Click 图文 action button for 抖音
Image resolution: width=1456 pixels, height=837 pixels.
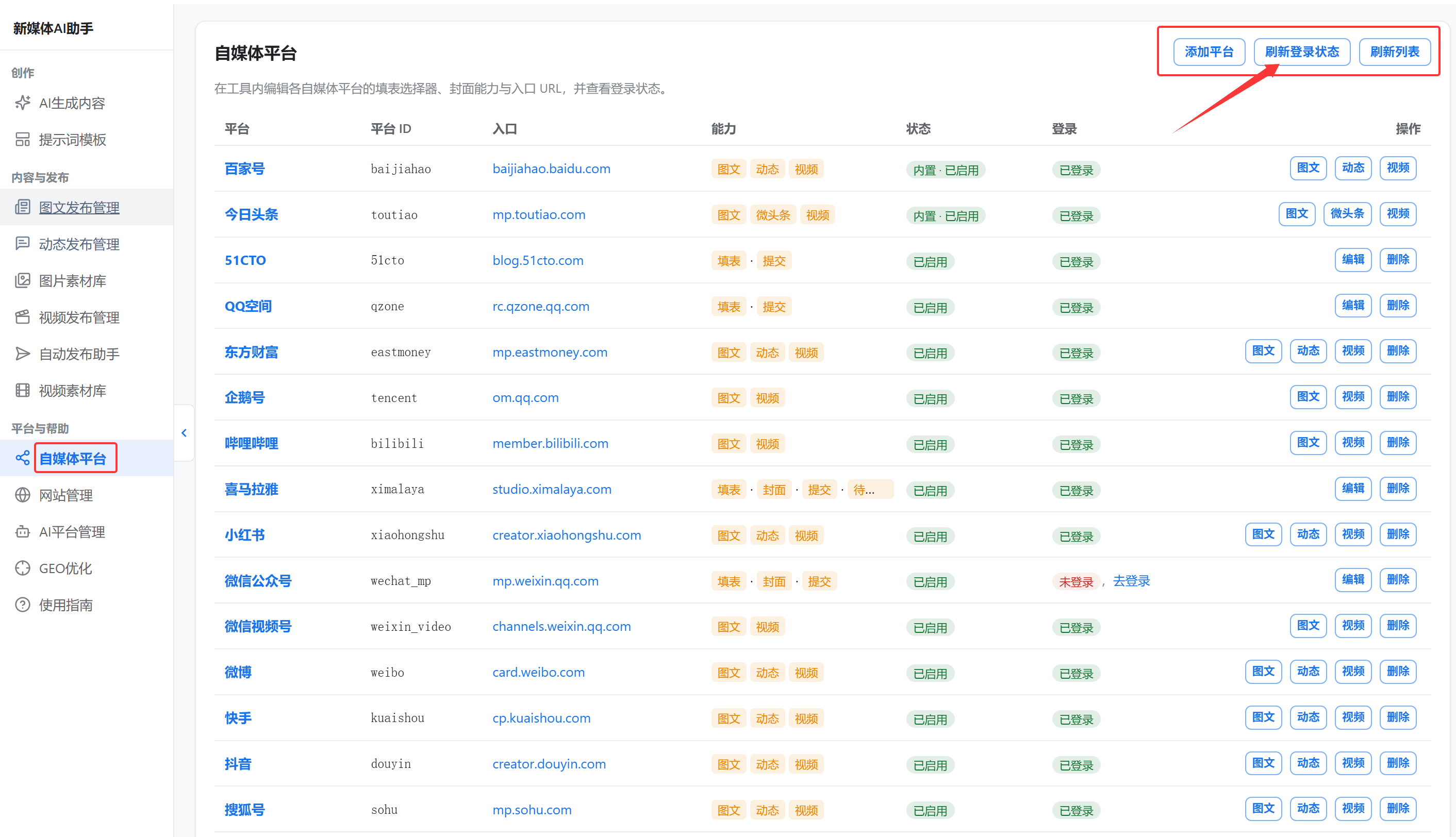pos(1263,763)
